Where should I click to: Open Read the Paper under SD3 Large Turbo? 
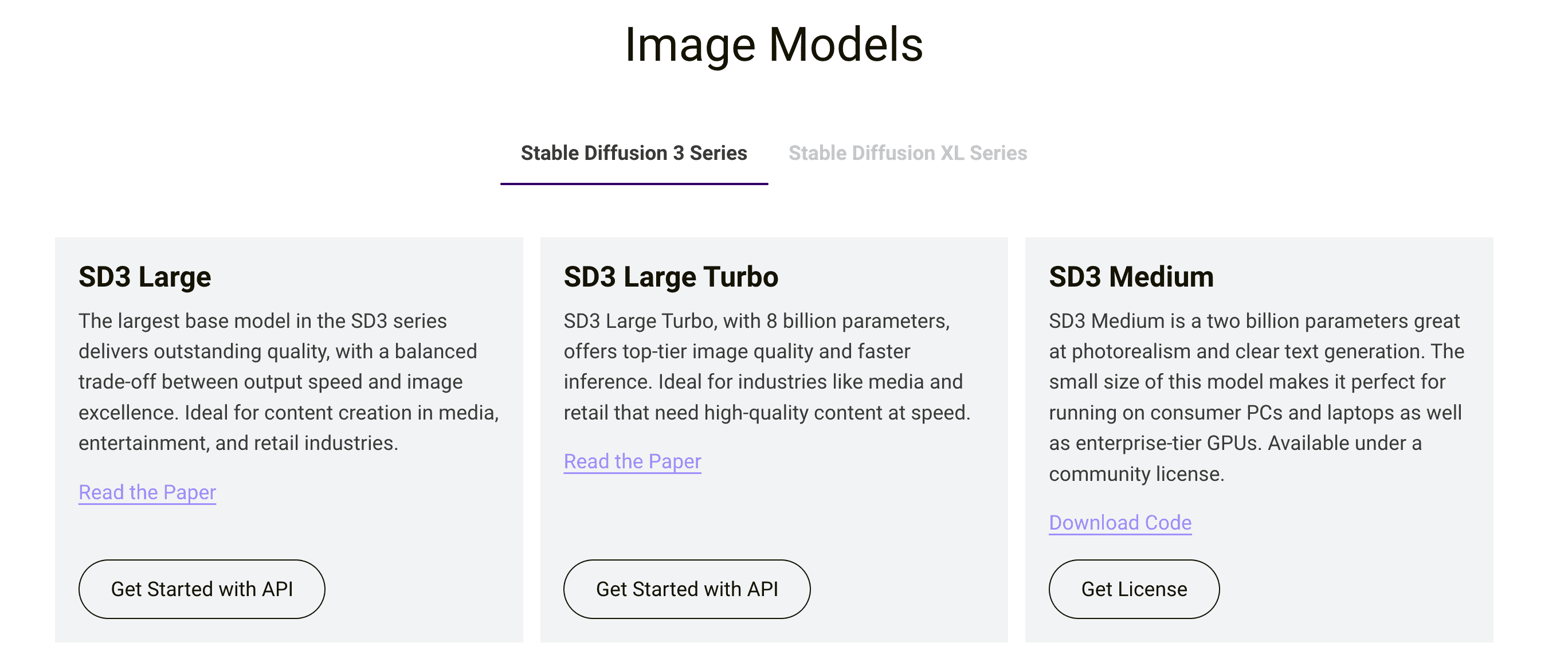[632, 461]
